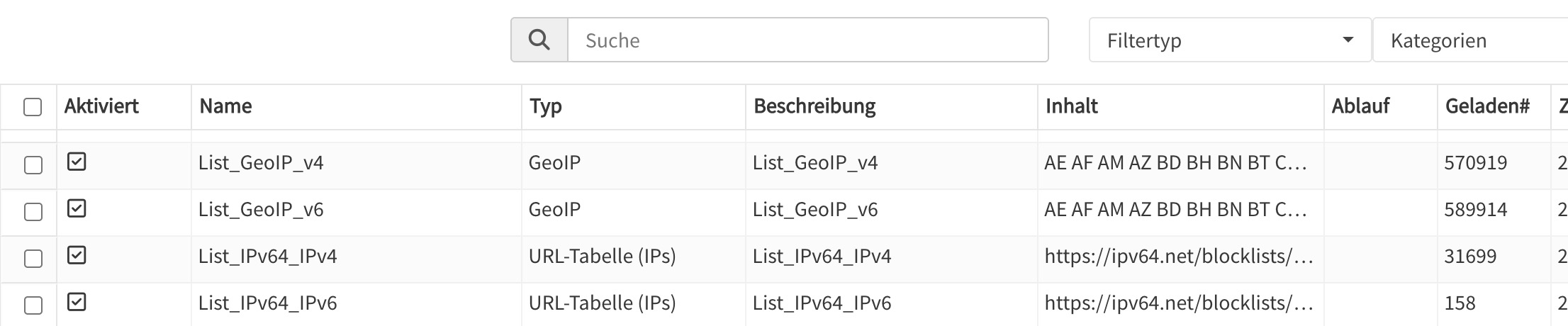Click the Geladen# column header

point(1487,106)
